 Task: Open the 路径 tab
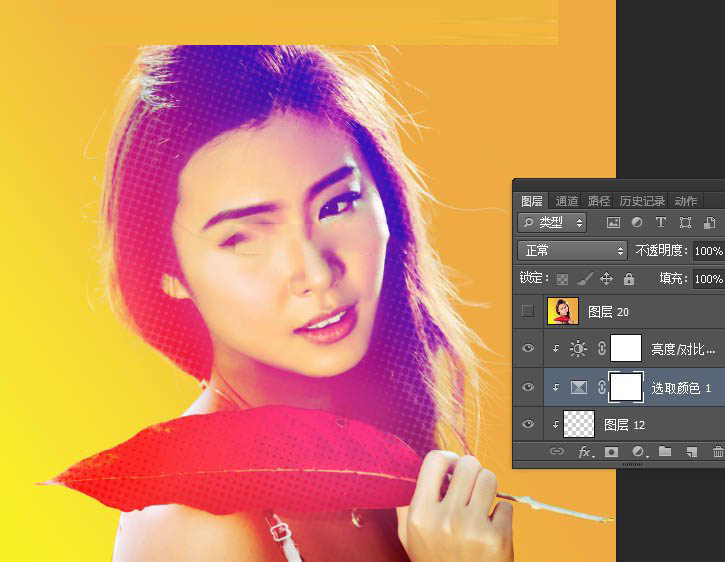(x=598, y=201)
